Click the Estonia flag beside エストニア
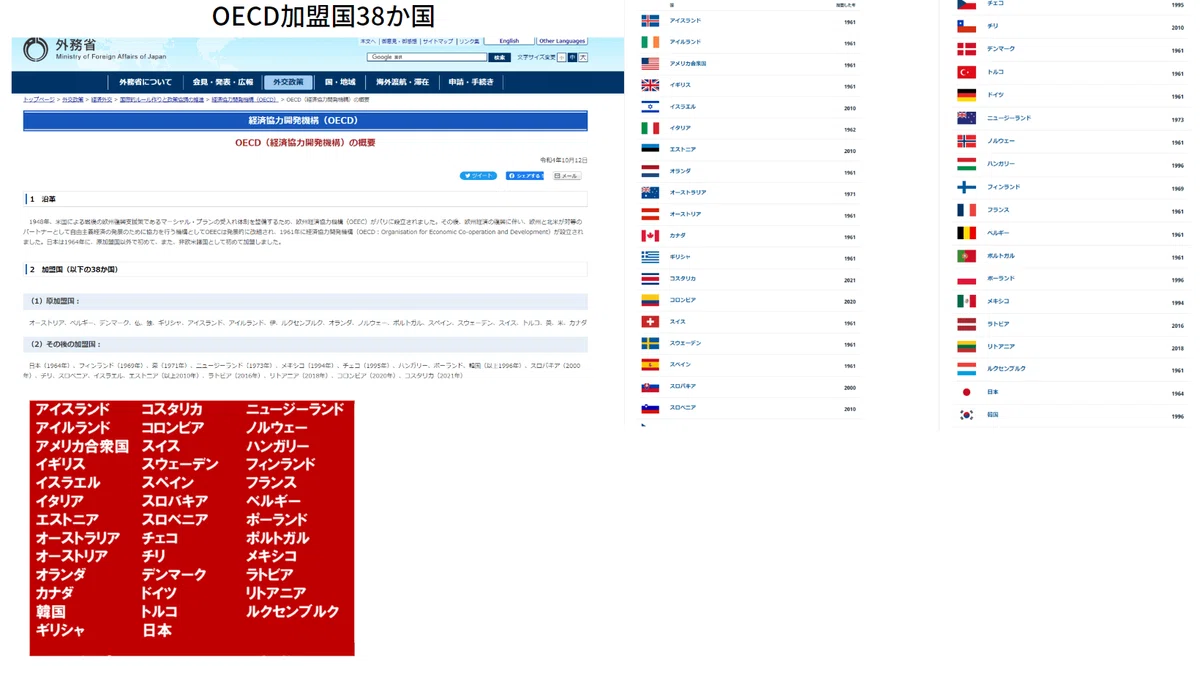This screenshot has height=676, width=1200. click(650, 149)
